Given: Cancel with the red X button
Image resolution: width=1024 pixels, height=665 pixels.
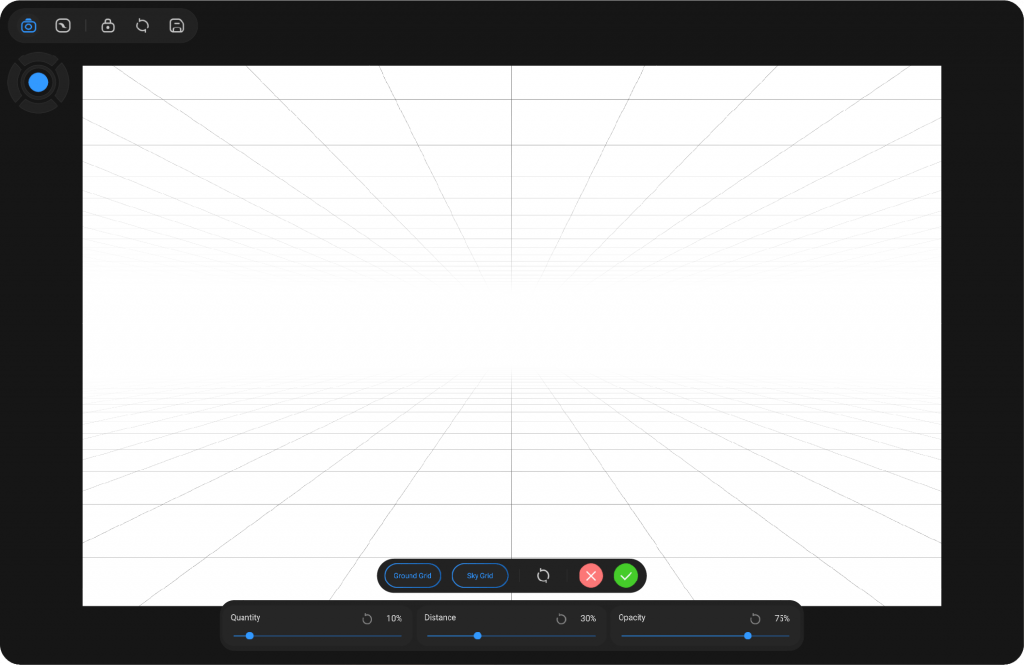Looking at the screenshot, I should click(591, 576).
